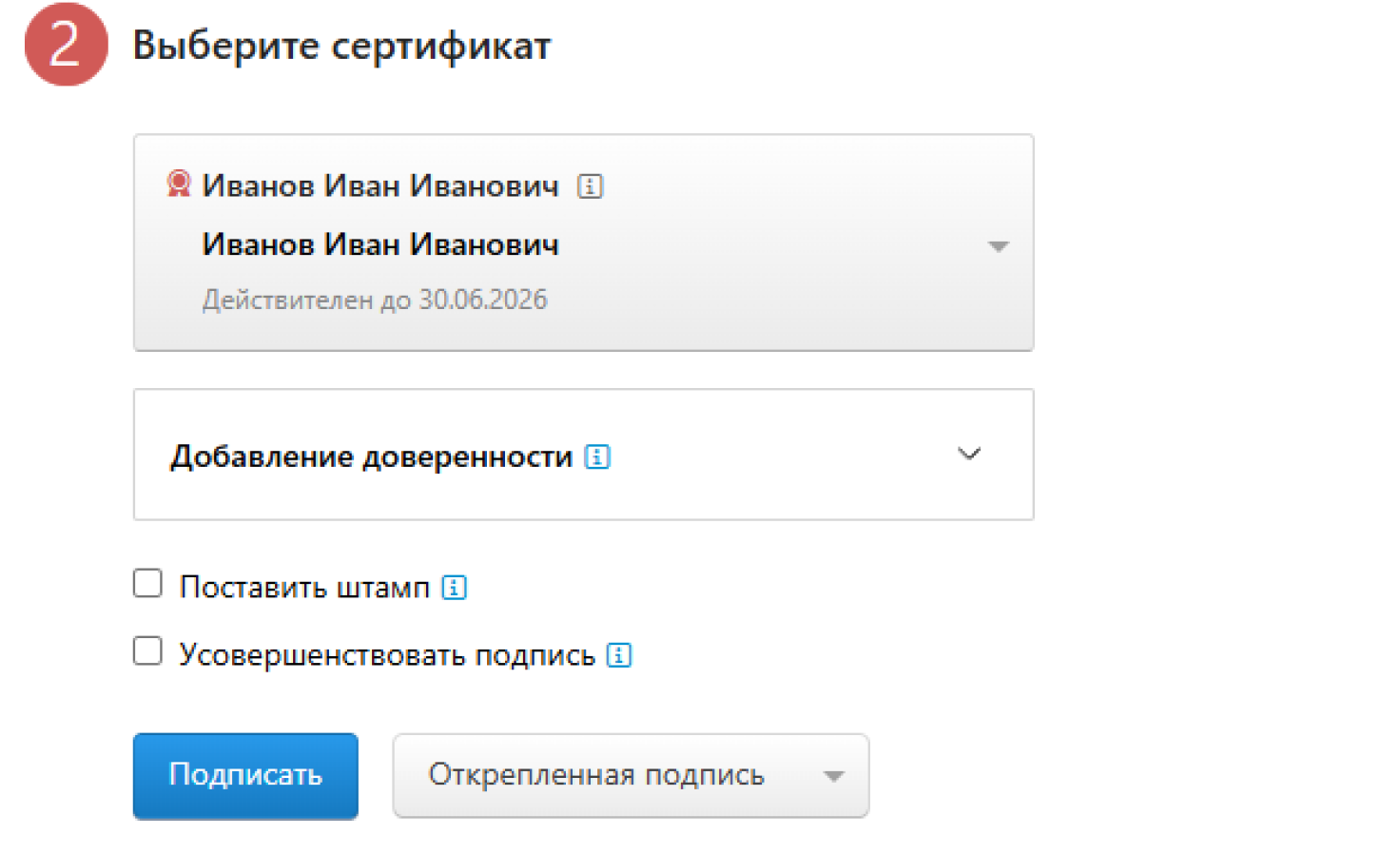Open info icon beside Усовершенствовать подпись

point(619,655)
